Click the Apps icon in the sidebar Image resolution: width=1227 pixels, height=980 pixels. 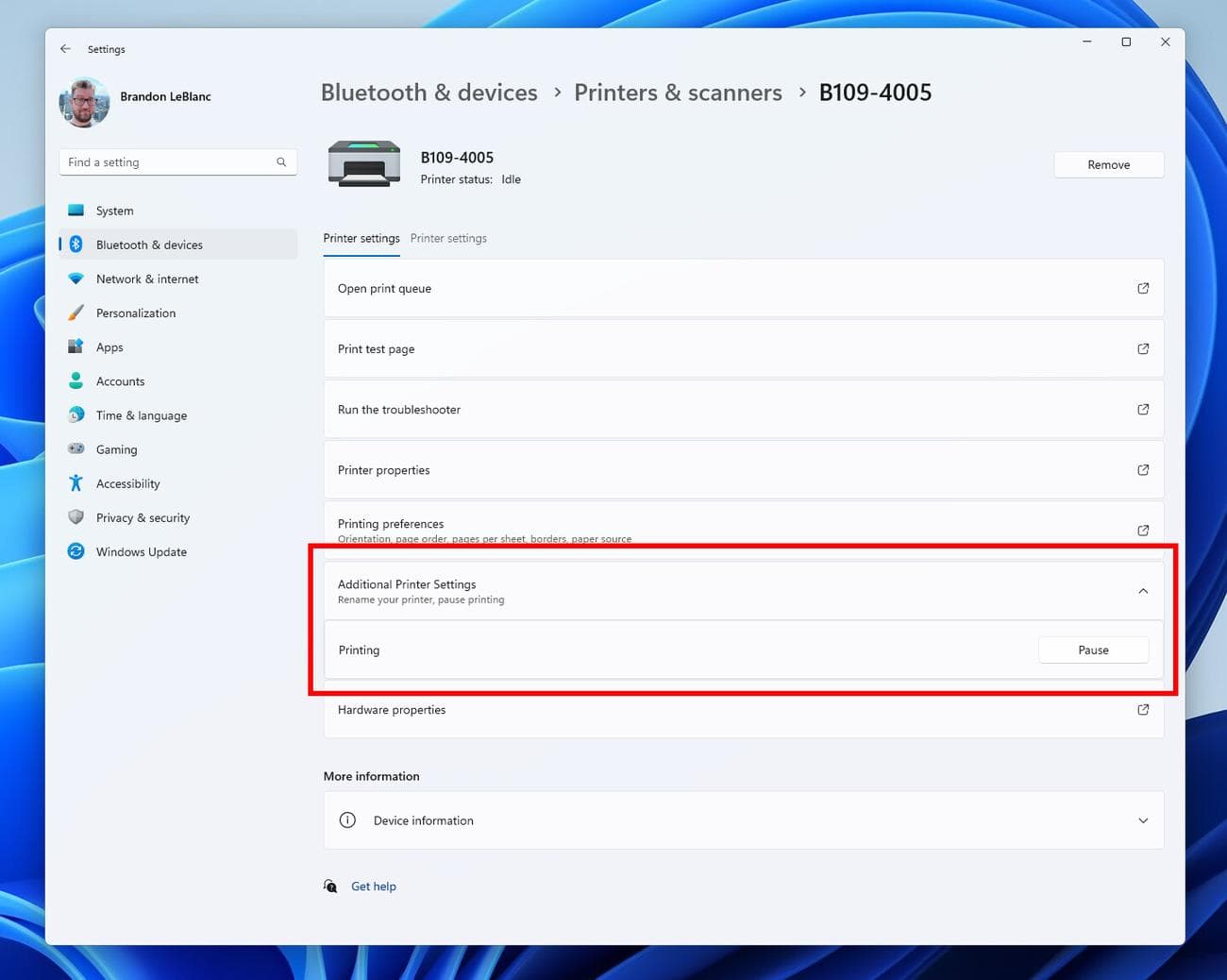tap(76, 346)
